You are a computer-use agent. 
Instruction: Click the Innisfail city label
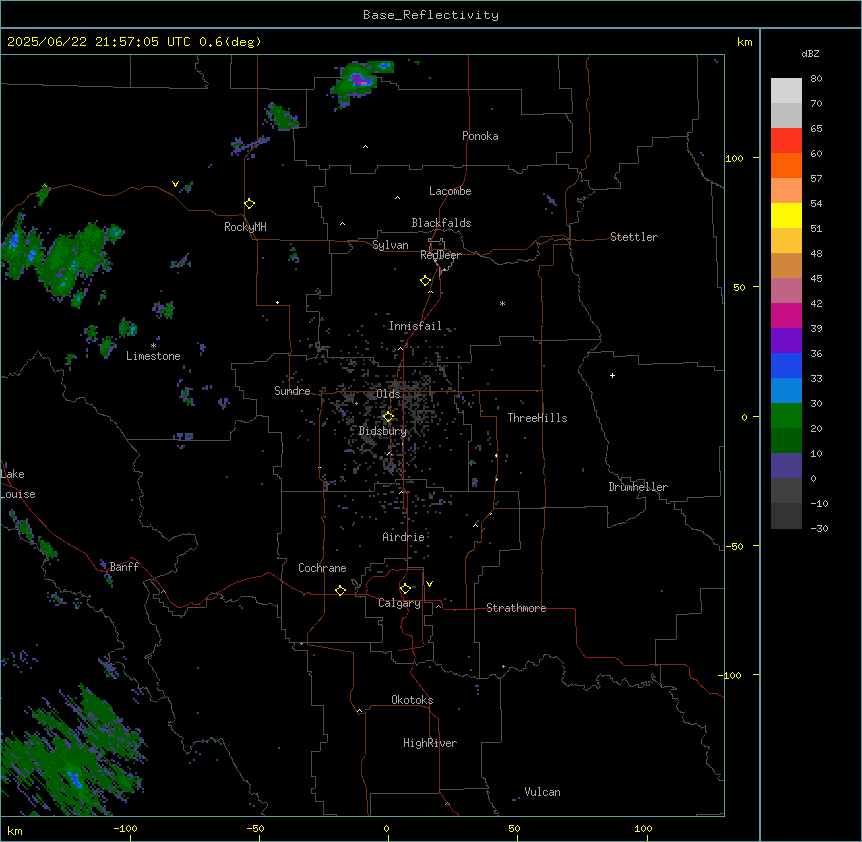[x=415, y=326]
